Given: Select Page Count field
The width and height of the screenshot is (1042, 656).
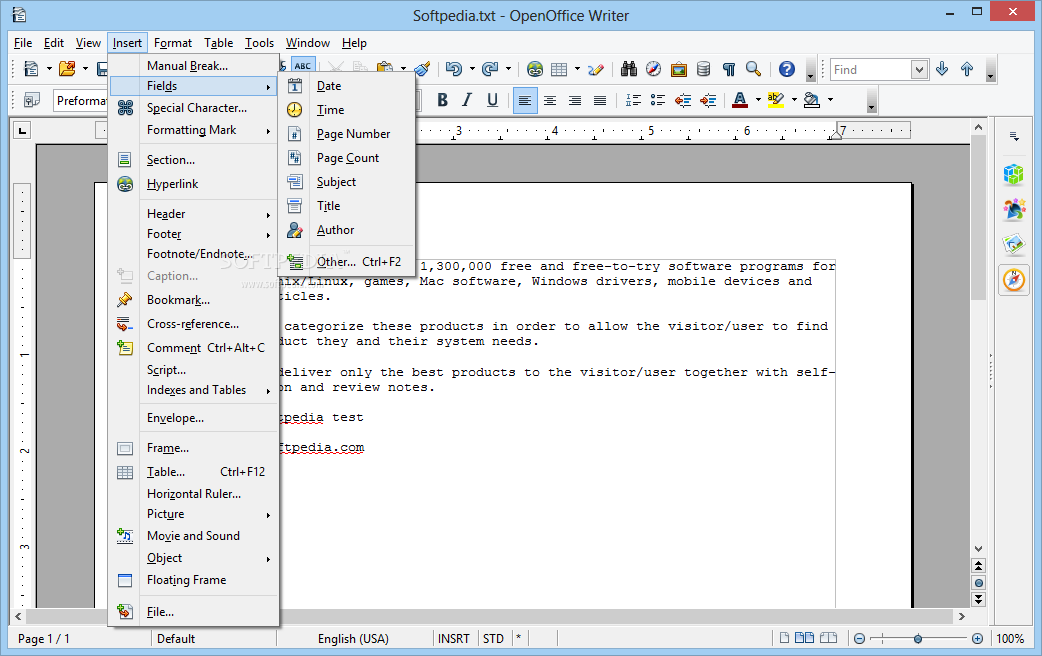Looking at the screenshot, I should tap(347, 158).
